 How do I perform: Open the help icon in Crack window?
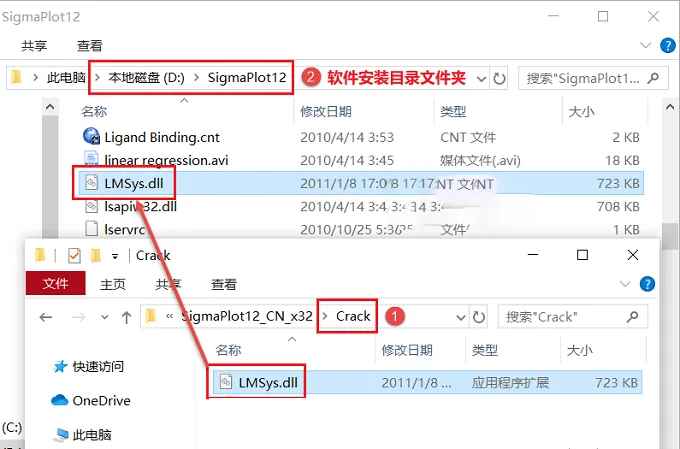[x=647, y=284]
